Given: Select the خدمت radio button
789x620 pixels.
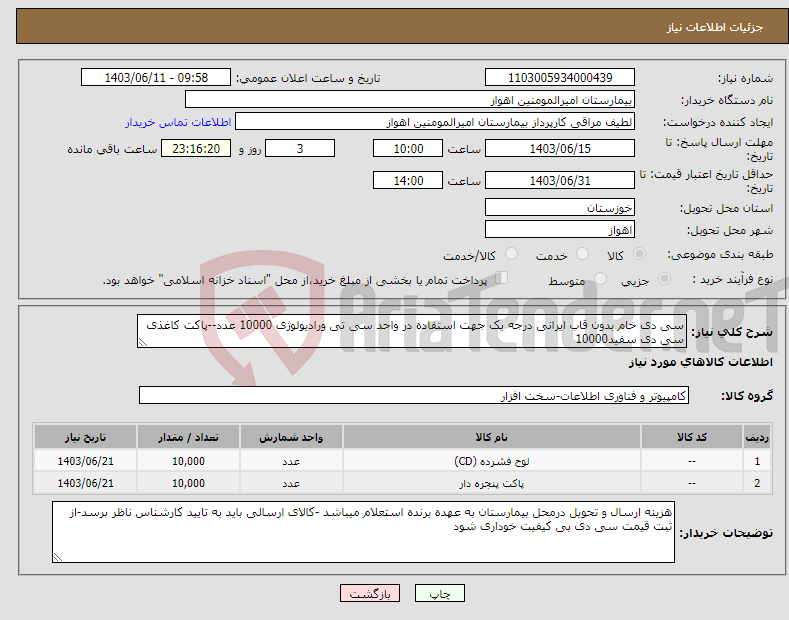Looking at the screenshot, I should pos(582,254).
